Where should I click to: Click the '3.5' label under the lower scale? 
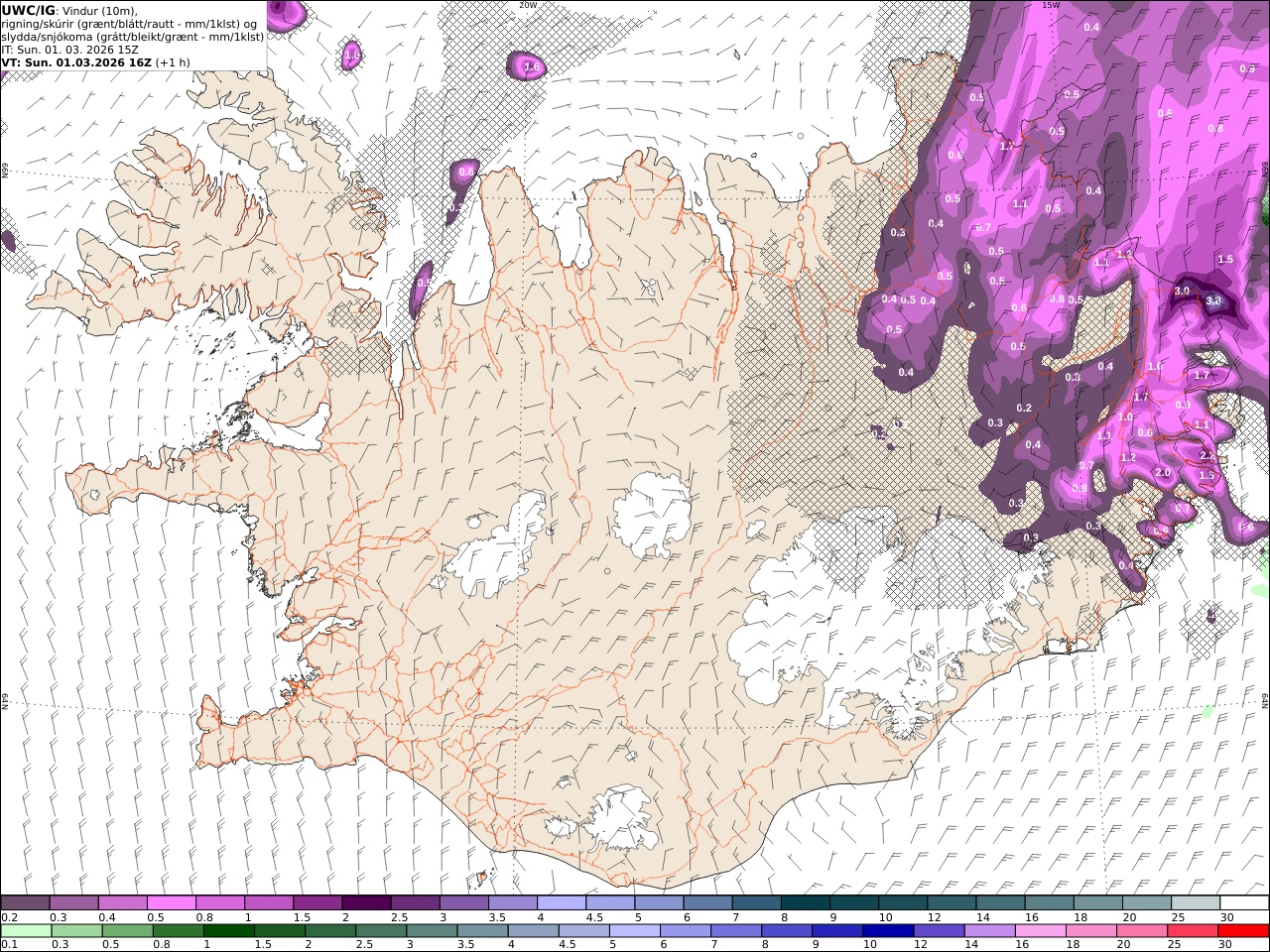click(465, 945)
